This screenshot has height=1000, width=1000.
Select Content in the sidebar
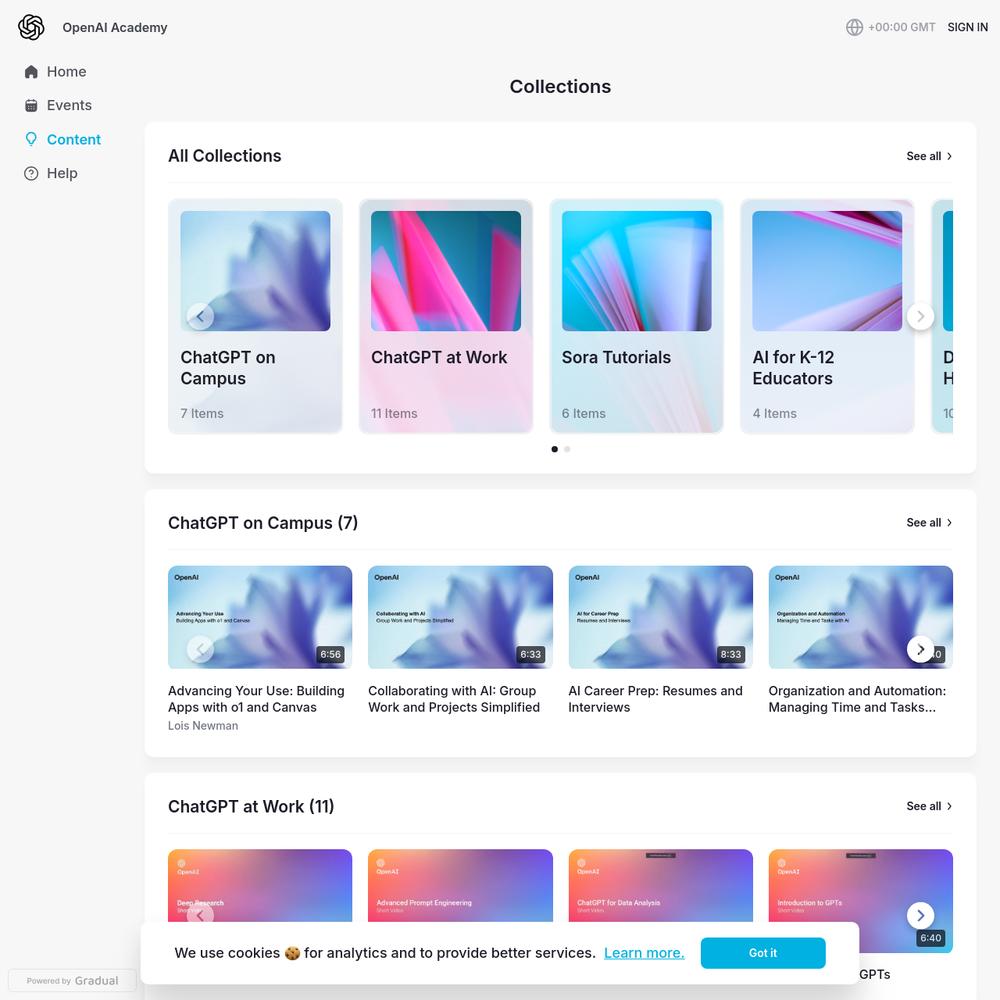(62, 139)
